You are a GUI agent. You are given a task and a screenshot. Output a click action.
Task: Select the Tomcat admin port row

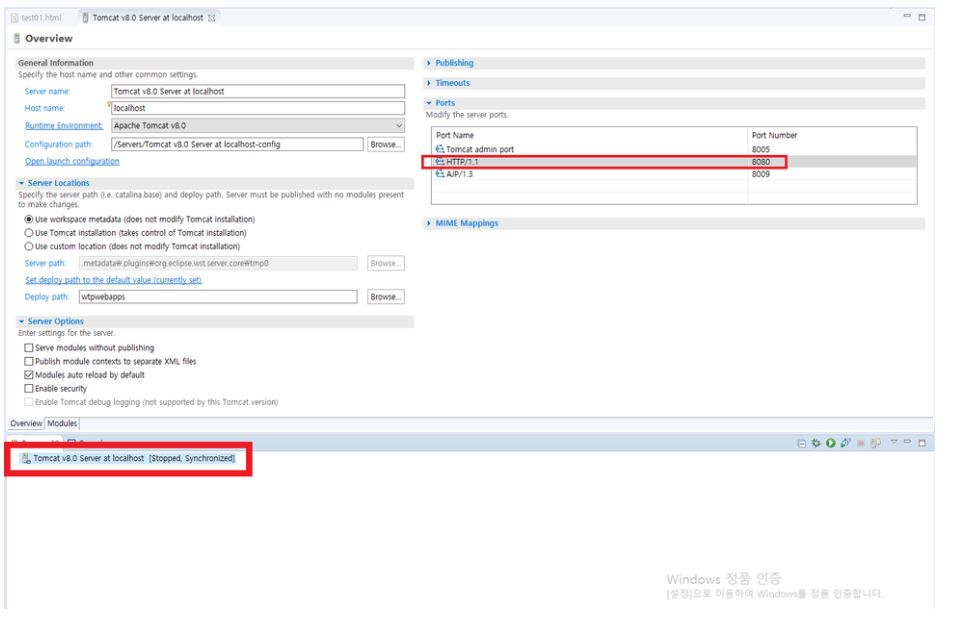(x=674, y=149)
